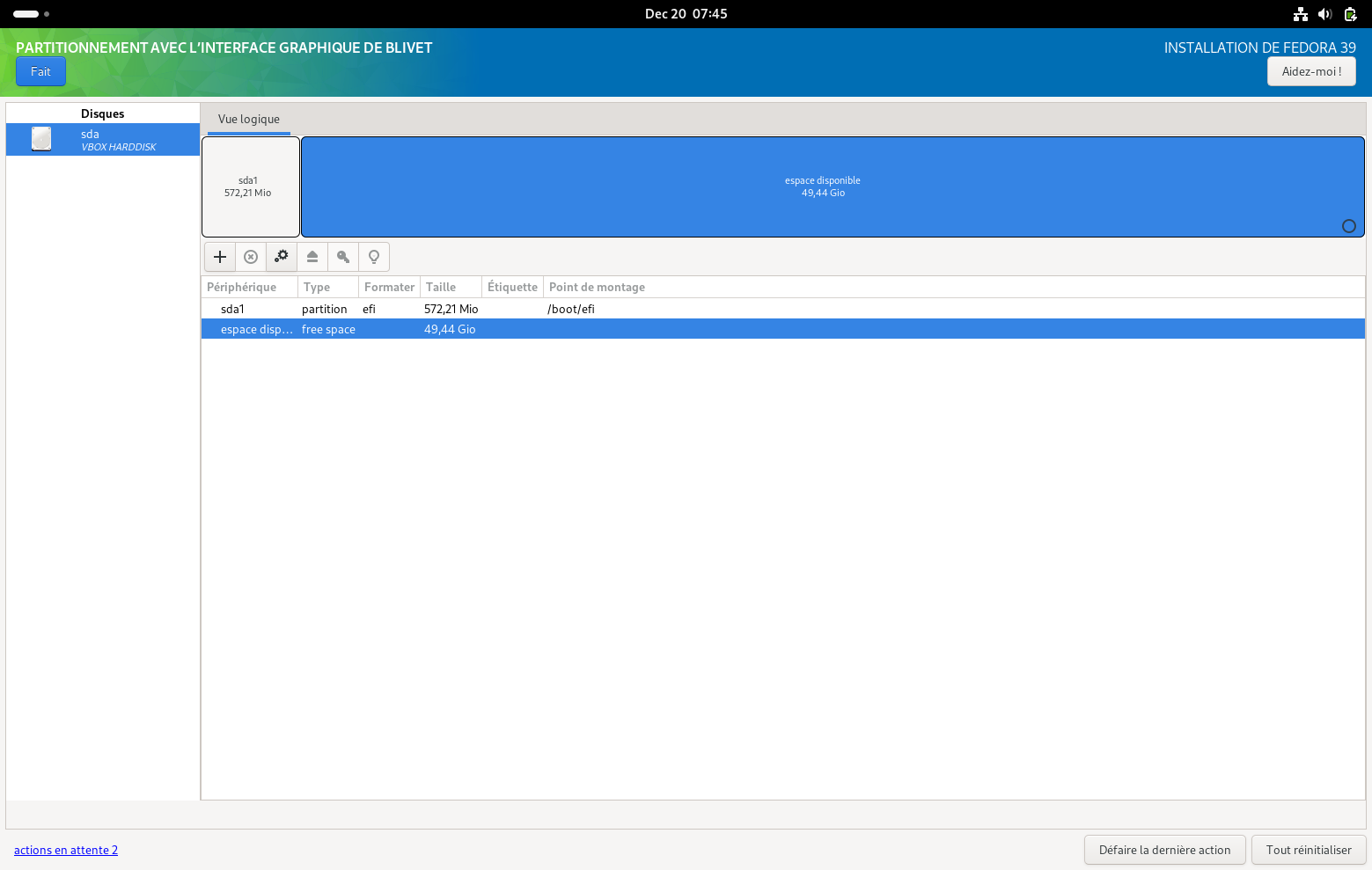The height and width of the screenshot is (870, 1372).
Task: Click the delete device icon
Action: pos(251,257)
